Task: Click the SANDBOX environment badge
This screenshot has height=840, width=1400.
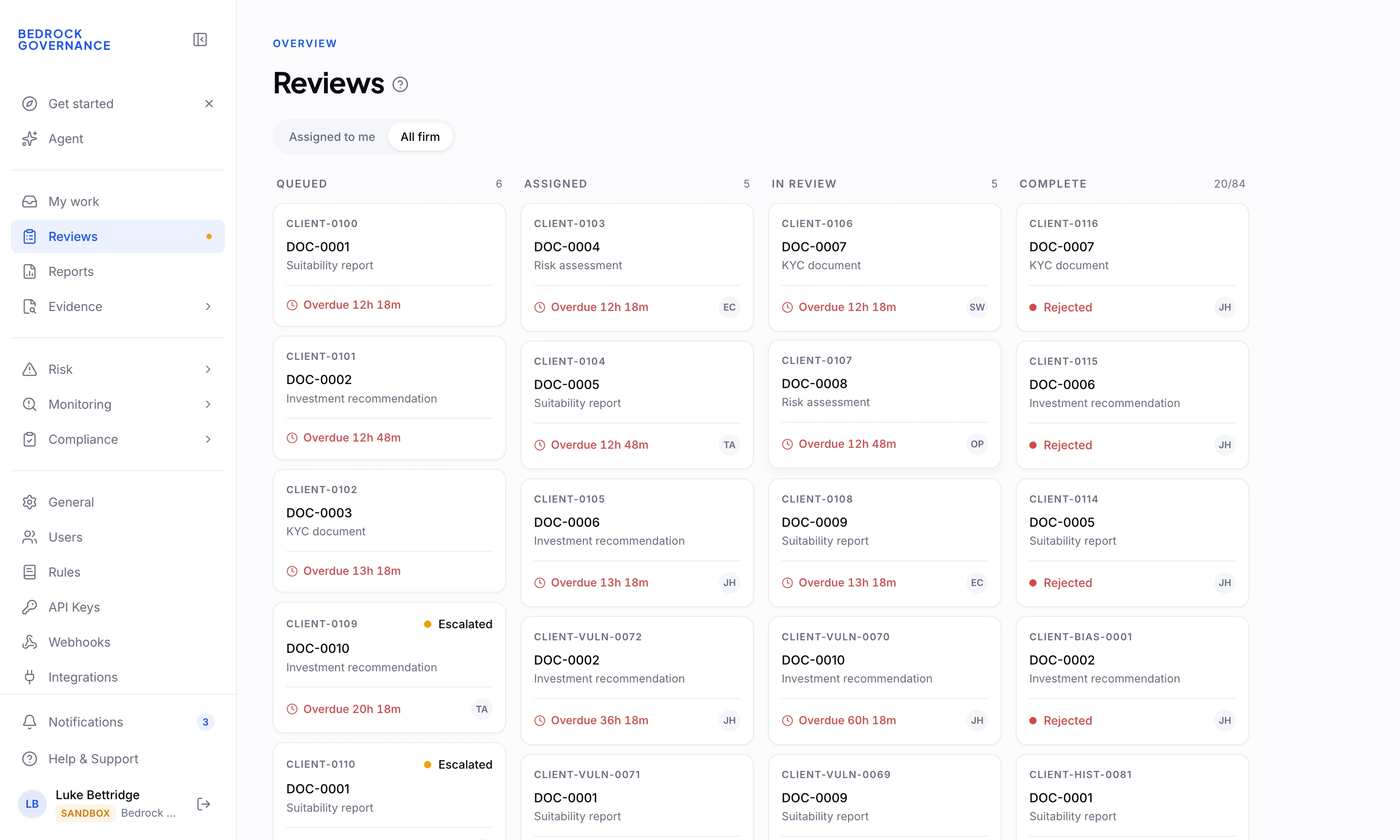Action: 85,814
